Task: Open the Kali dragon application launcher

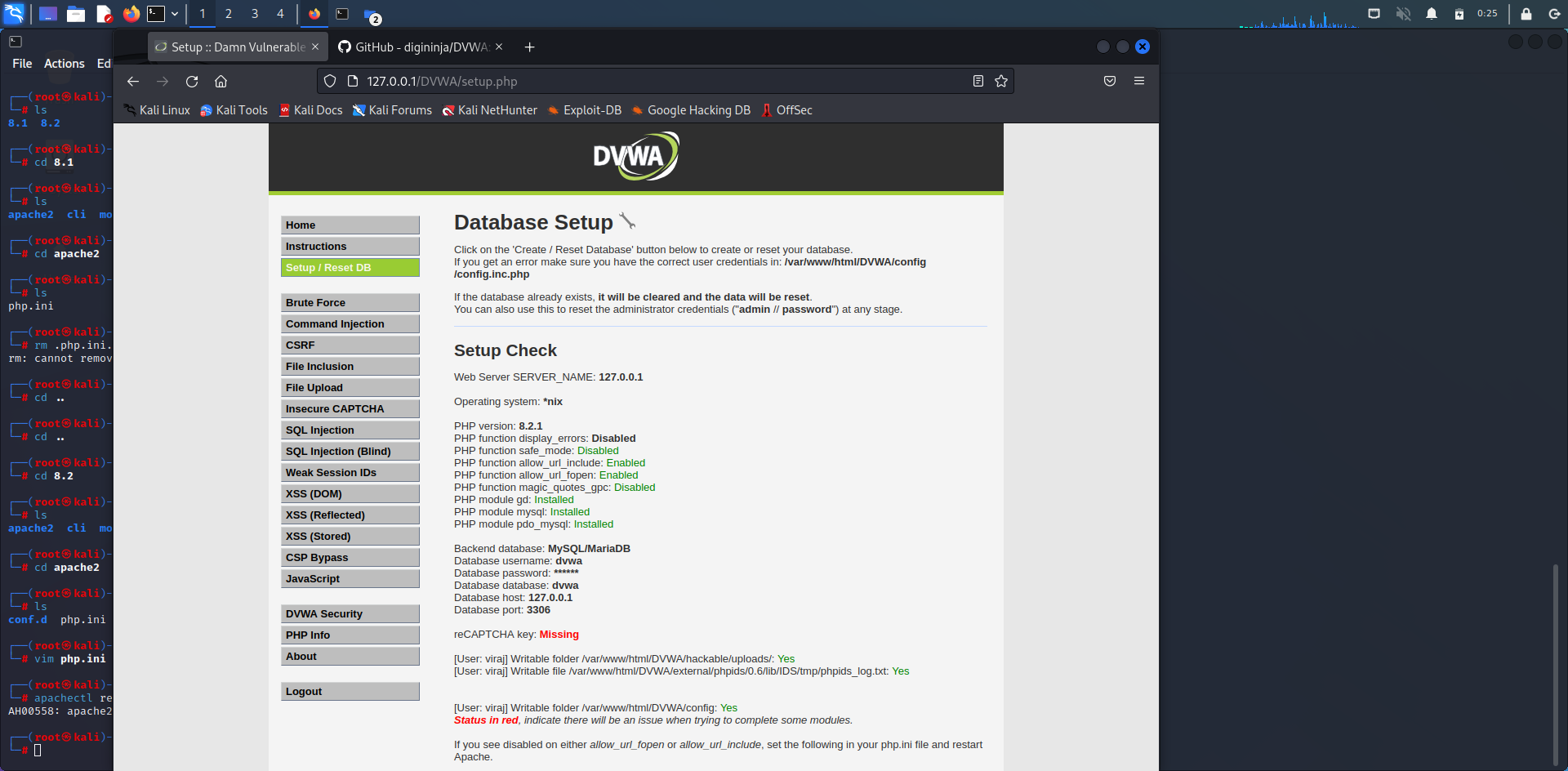Action: 12,13
